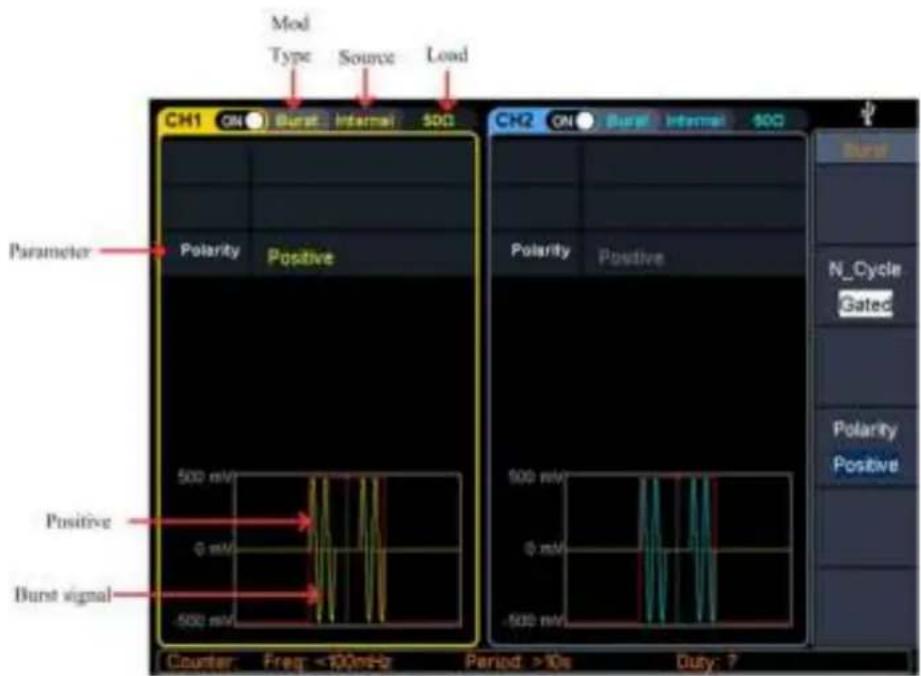Open the Burst menu title
Image resolution: width=921 pixels, height=676 pixels.
pyautogui.click(x=865, y=150)
